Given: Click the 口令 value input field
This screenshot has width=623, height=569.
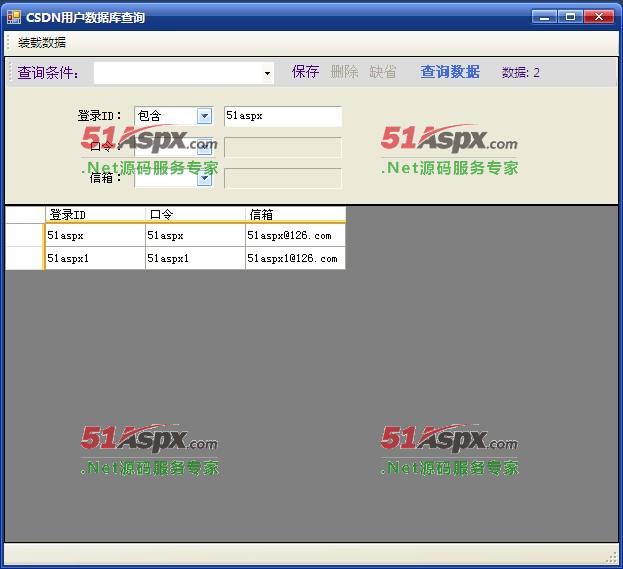Looking at the screenshot, I should click(283, 147).
